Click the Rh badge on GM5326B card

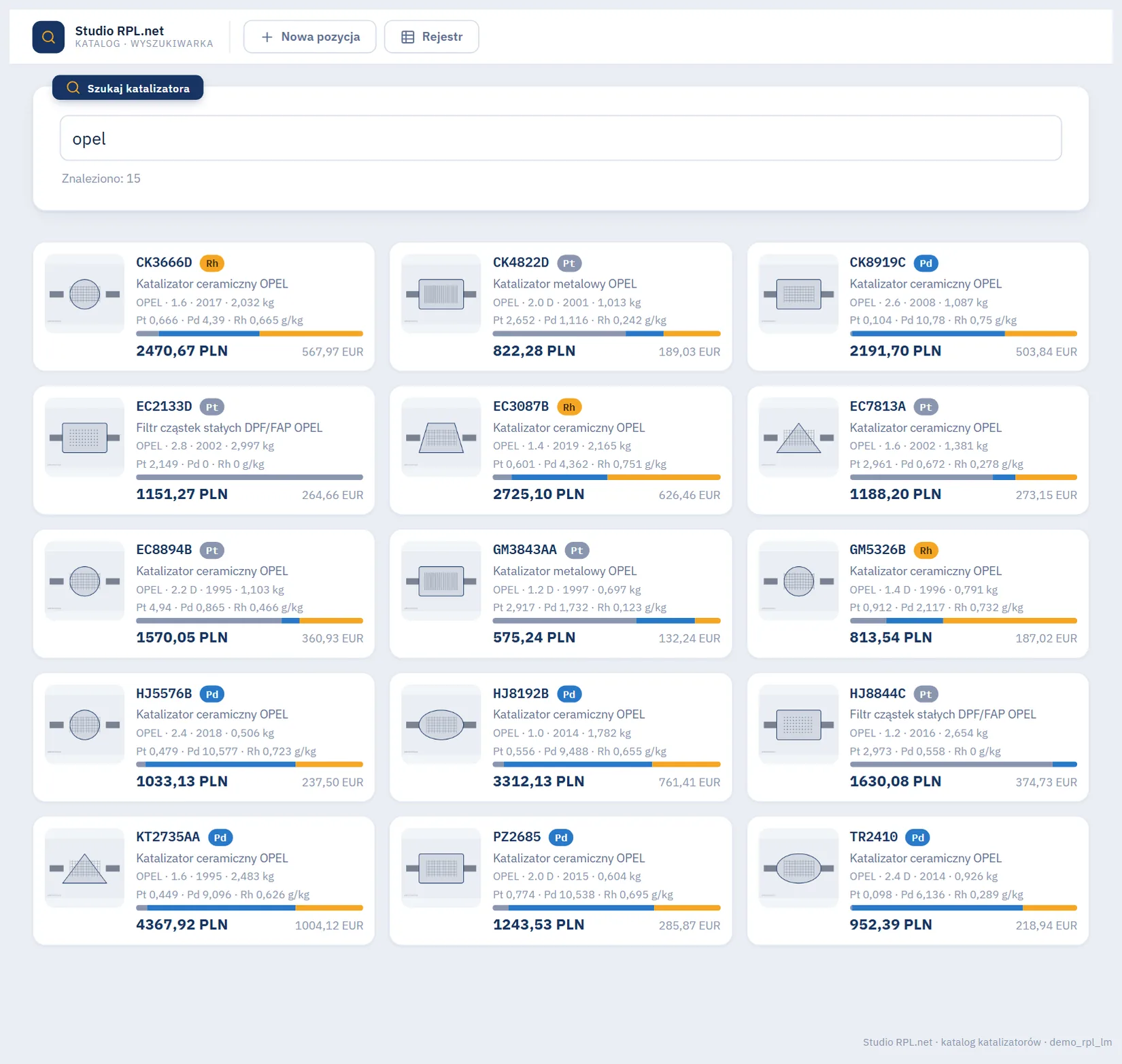(x=925, y=550)
